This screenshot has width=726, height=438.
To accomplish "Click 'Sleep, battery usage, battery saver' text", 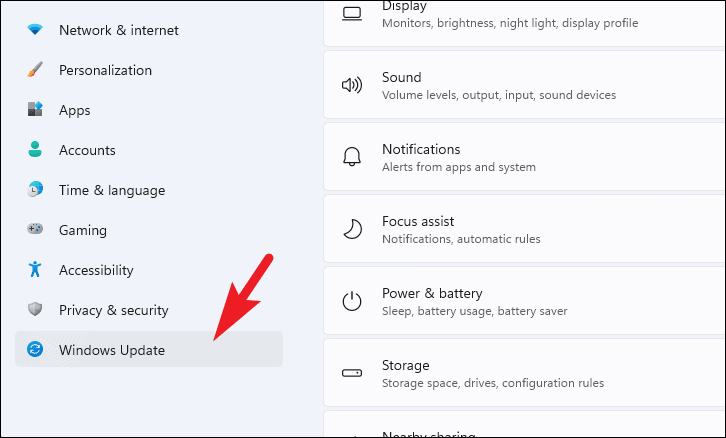I will point(475,311).
